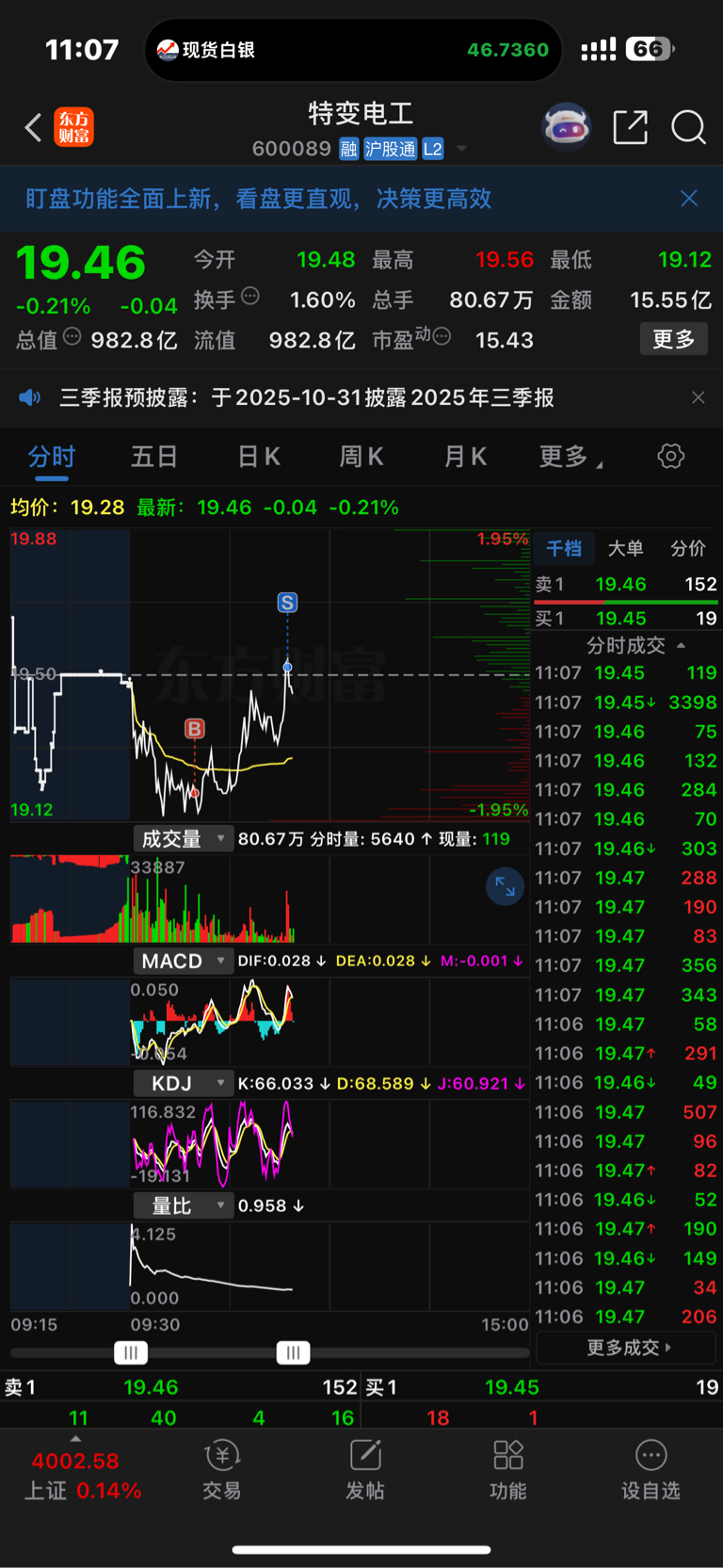Select the 大单 tab

(625, 548)
